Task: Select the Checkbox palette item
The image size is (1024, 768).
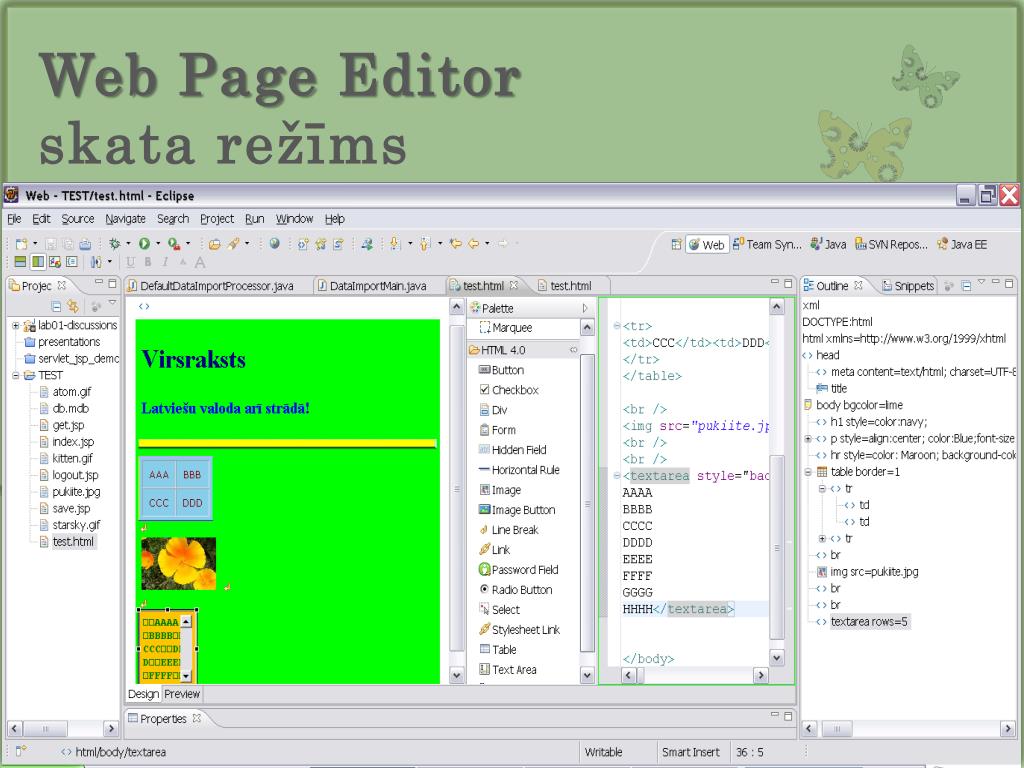Action: point(509,390)
